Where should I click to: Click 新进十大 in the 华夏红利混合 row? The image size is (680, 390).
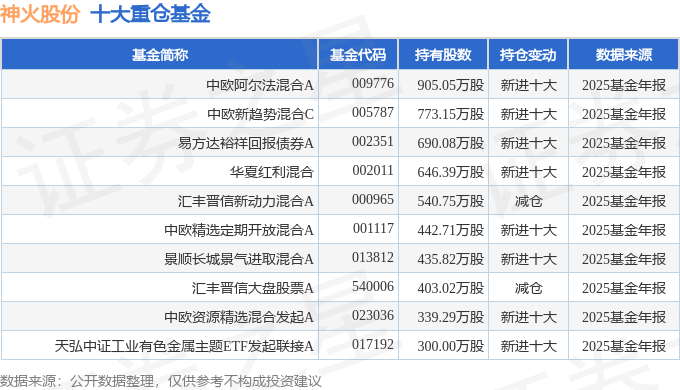pyautogui.click(x=528, y=172)
